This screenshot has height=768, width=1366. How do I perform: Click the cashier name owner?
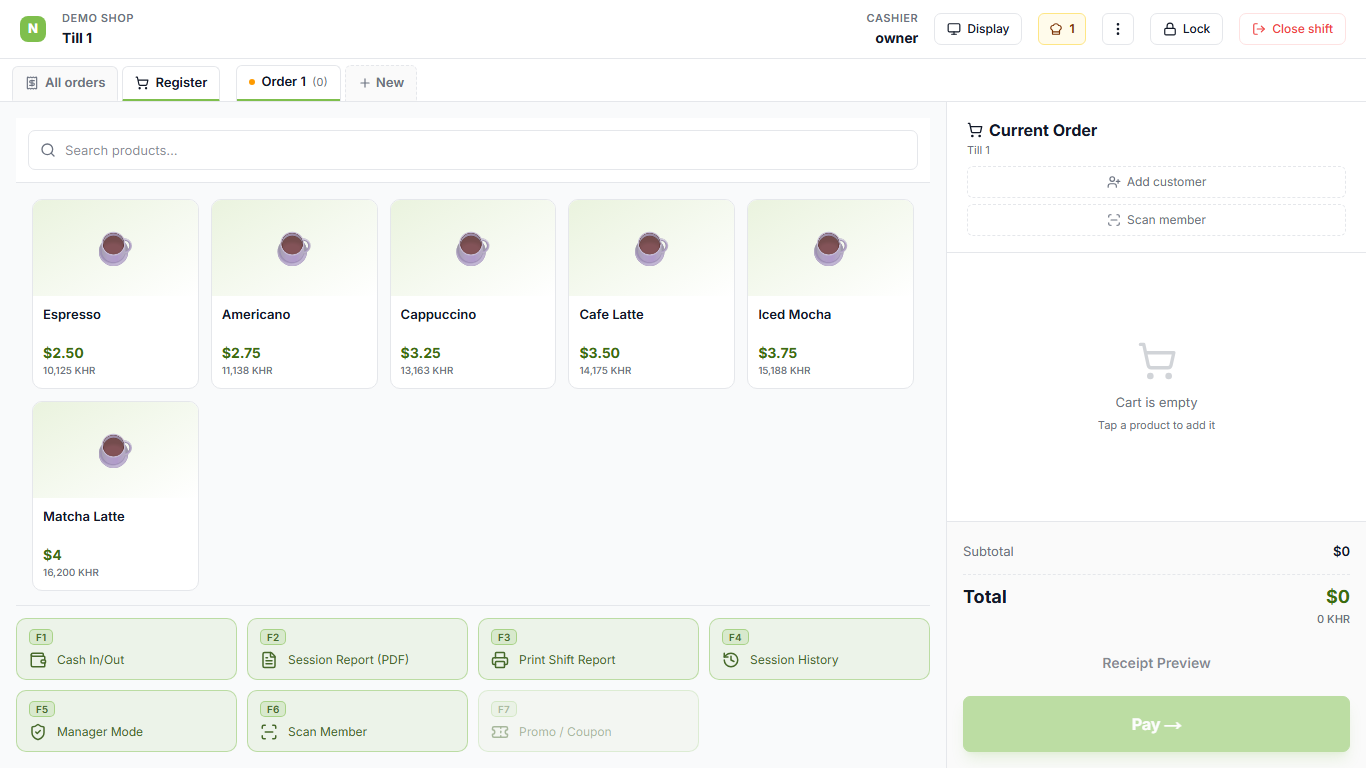[897, 38]
